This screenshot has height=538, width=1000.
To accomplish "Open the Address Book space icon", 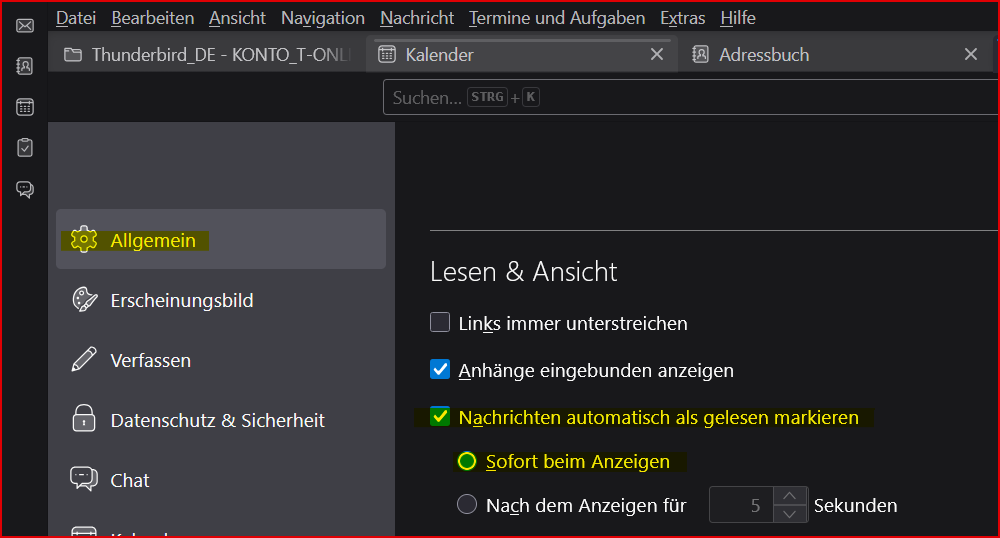I will (x=25, y=66).
